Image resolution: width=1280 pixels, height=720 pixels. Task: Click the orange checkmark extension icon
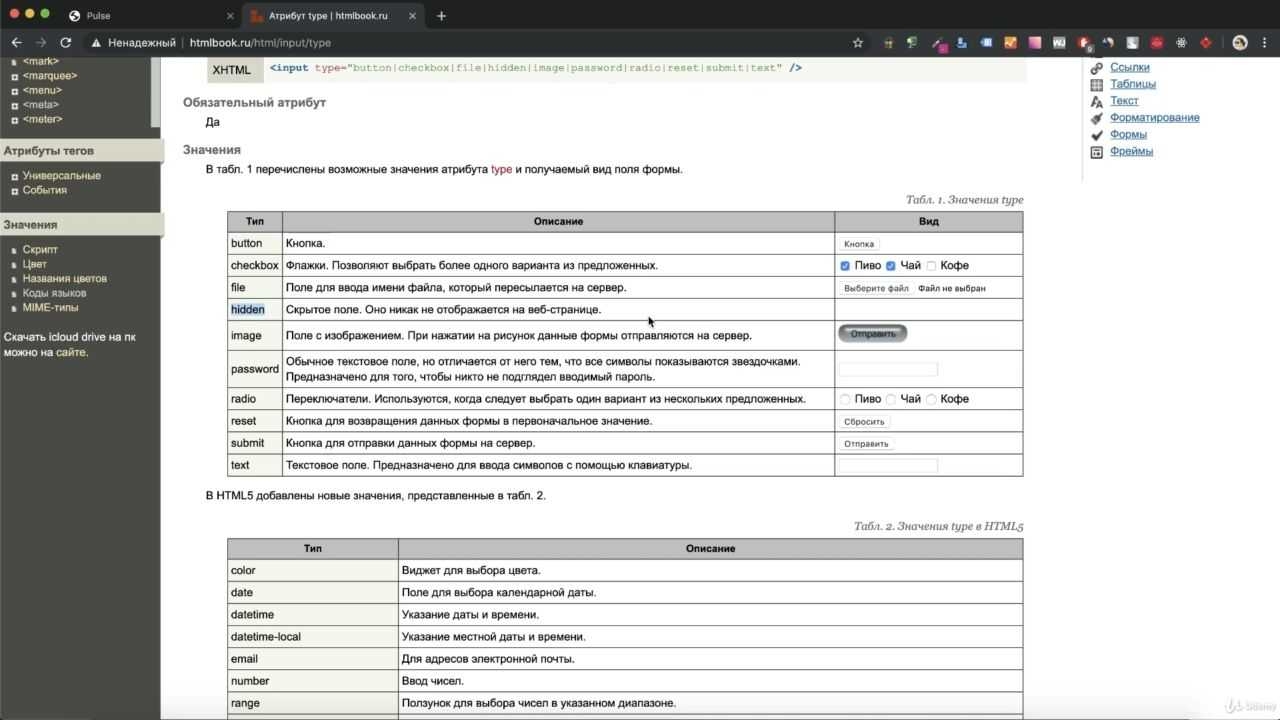[1010, 43]
